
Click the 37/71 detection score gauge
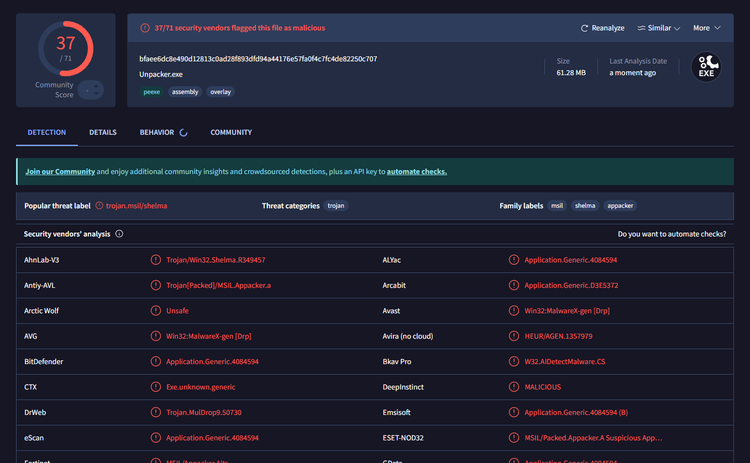(66, 48)
